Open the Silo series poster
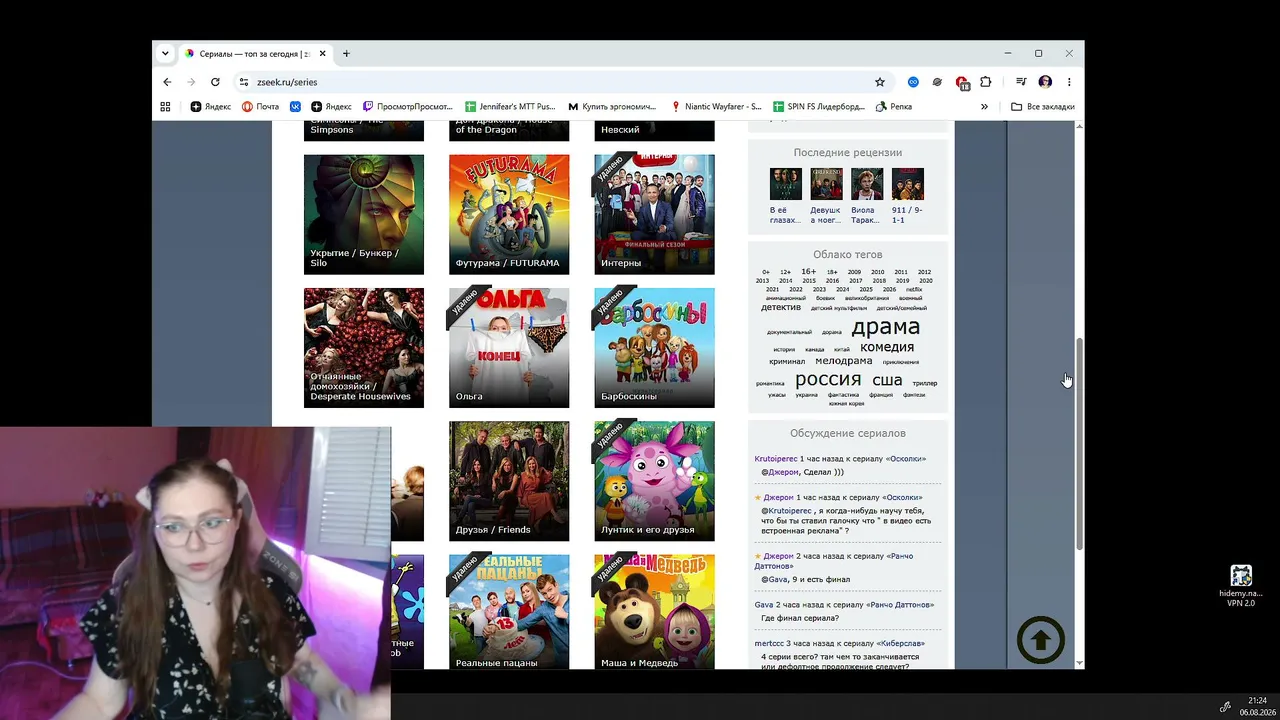The width and height of the screenshot is (1280, 720). (364, 214)
